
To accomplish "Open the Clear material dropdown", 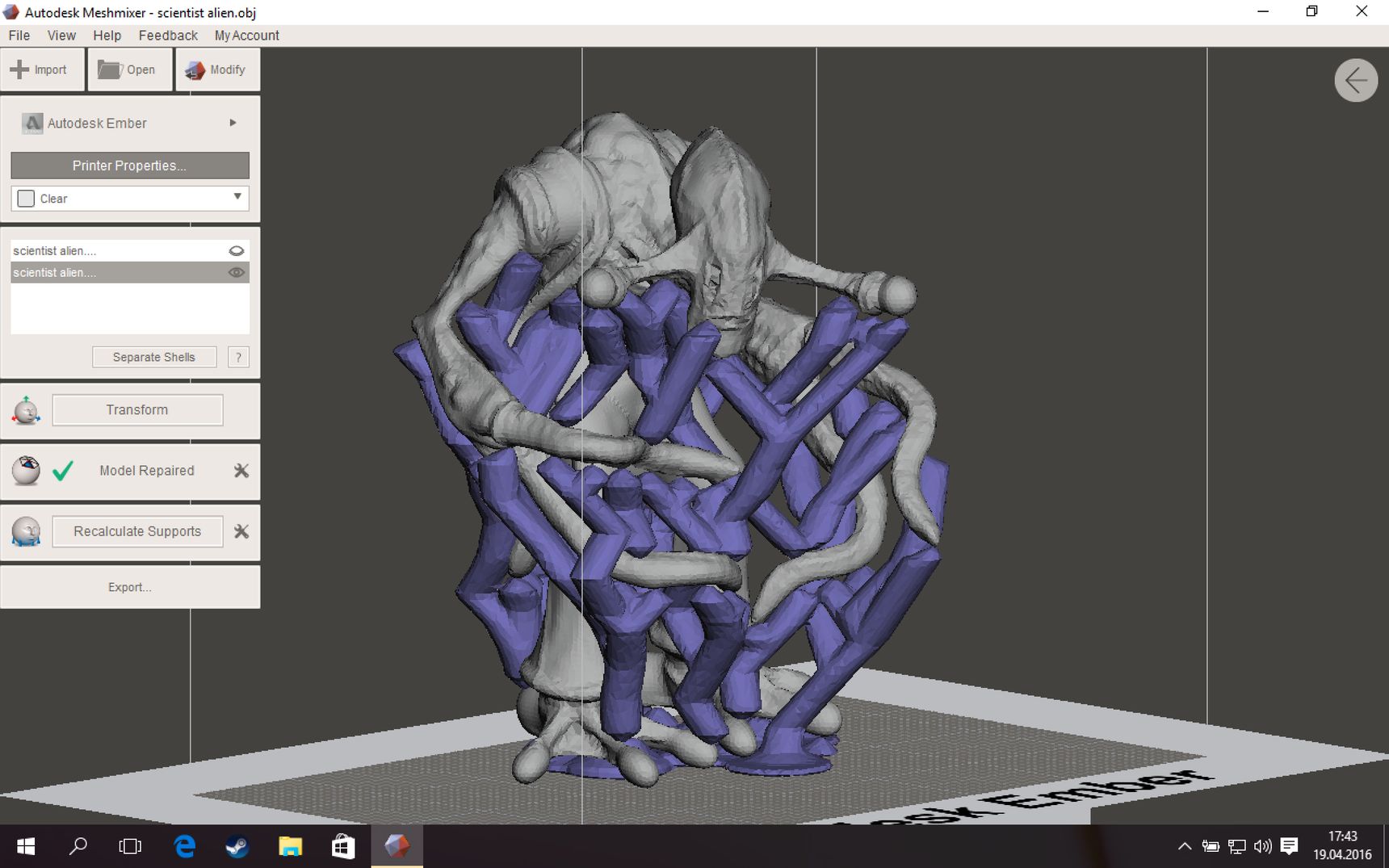I will click(130, 199).
